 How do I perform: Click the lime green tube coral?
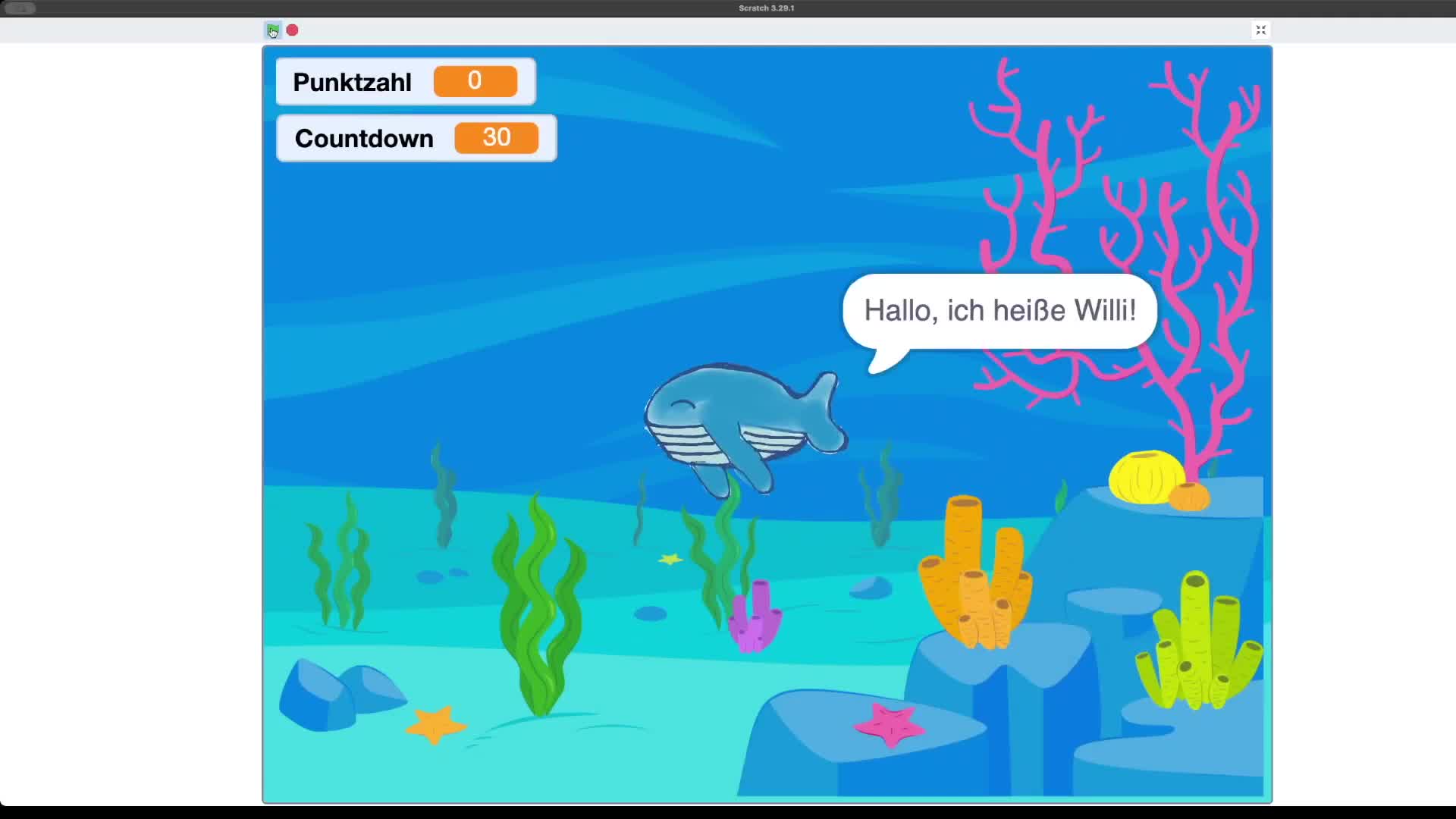(1199, 645)
